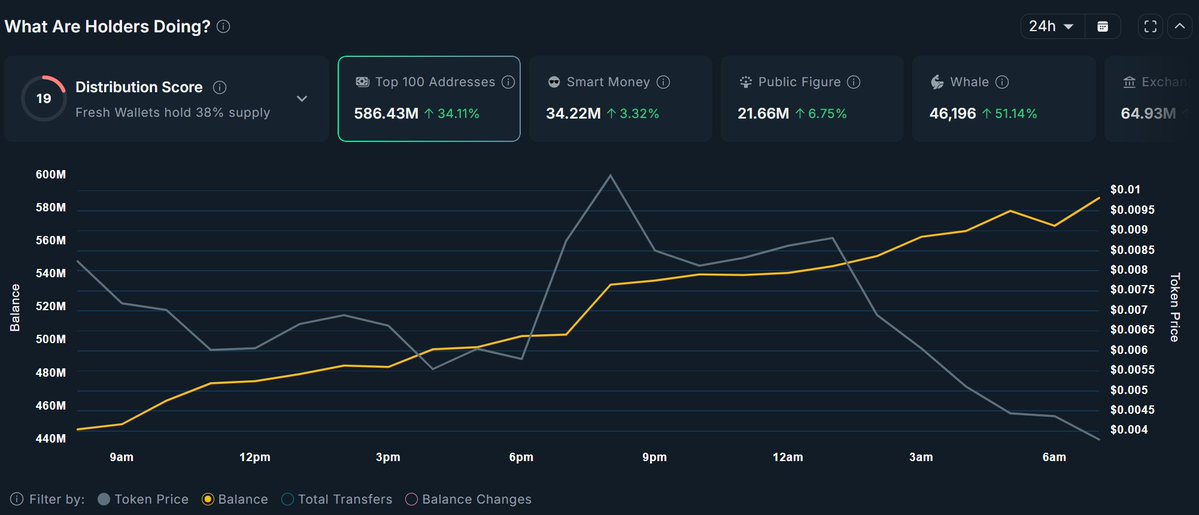The image size is (1199, 515).
Task: Toggle the Balance series filter
Action: (x=235, y=499)
